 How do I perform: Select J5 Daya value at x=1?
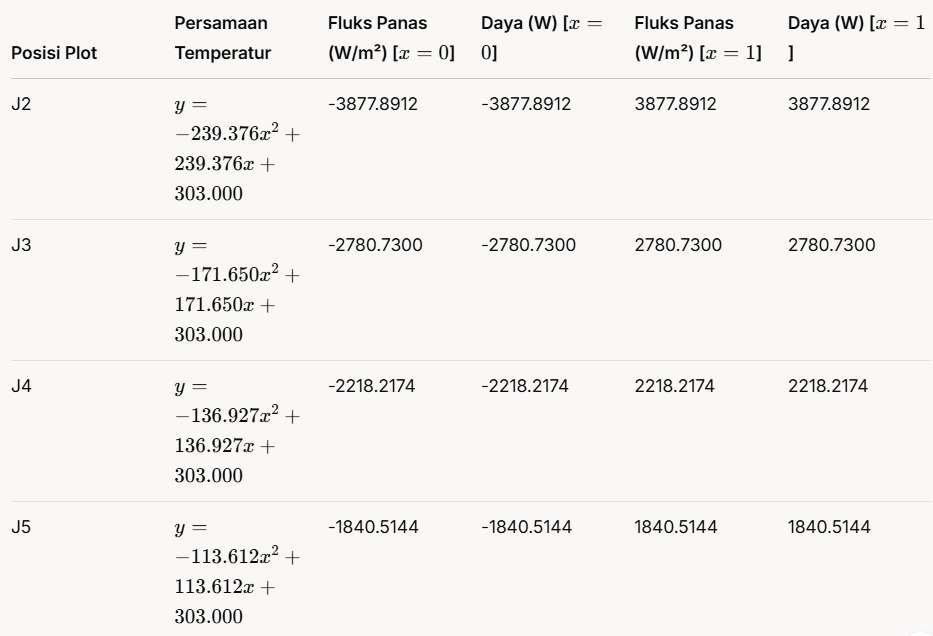[829, 527]
